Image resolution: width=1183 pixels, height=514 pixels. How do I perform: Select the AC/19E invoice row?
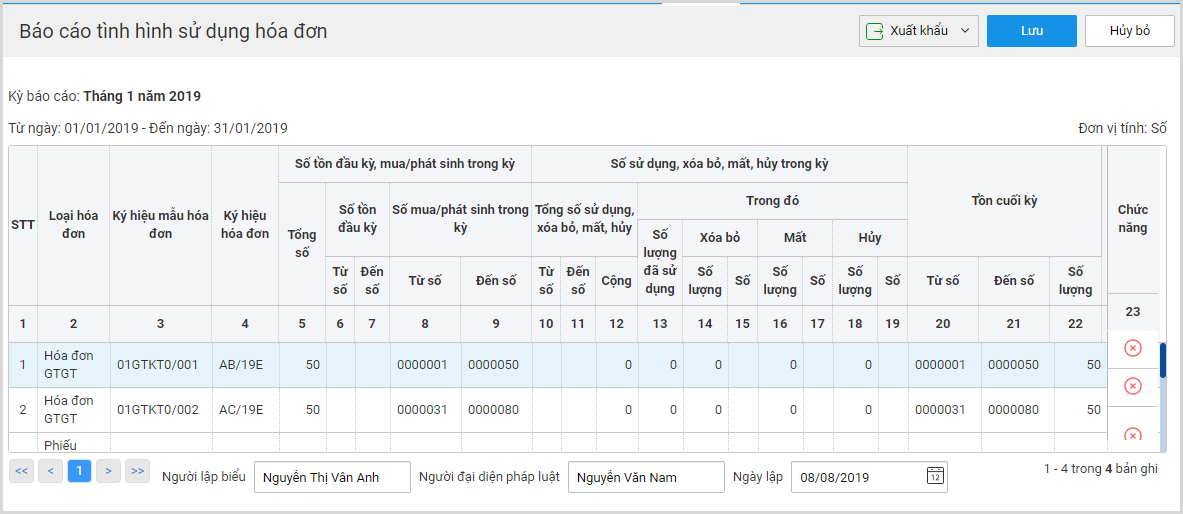click(x=558, y=410)
